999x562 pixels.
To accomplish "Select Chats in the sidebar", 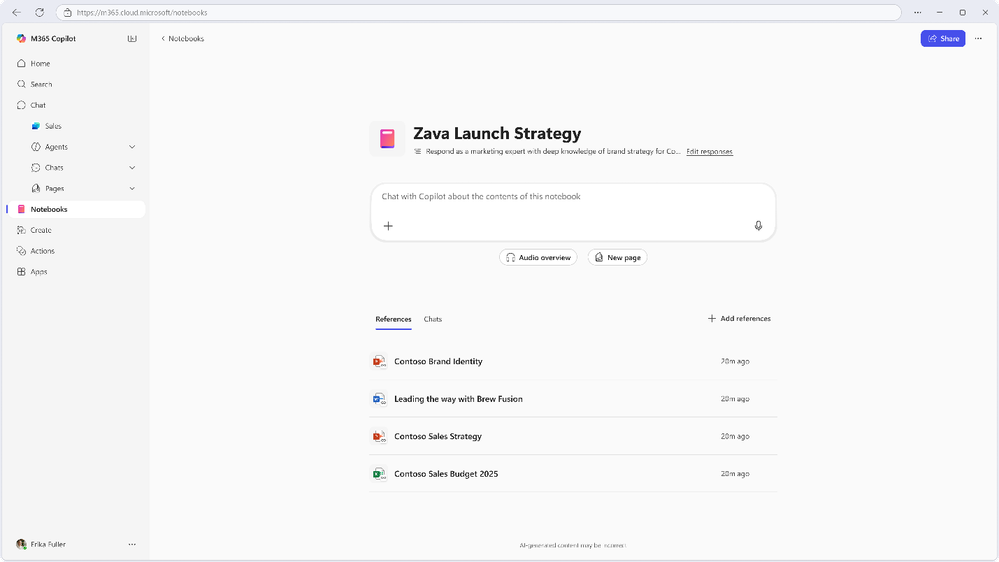I will tap(54, 168).
